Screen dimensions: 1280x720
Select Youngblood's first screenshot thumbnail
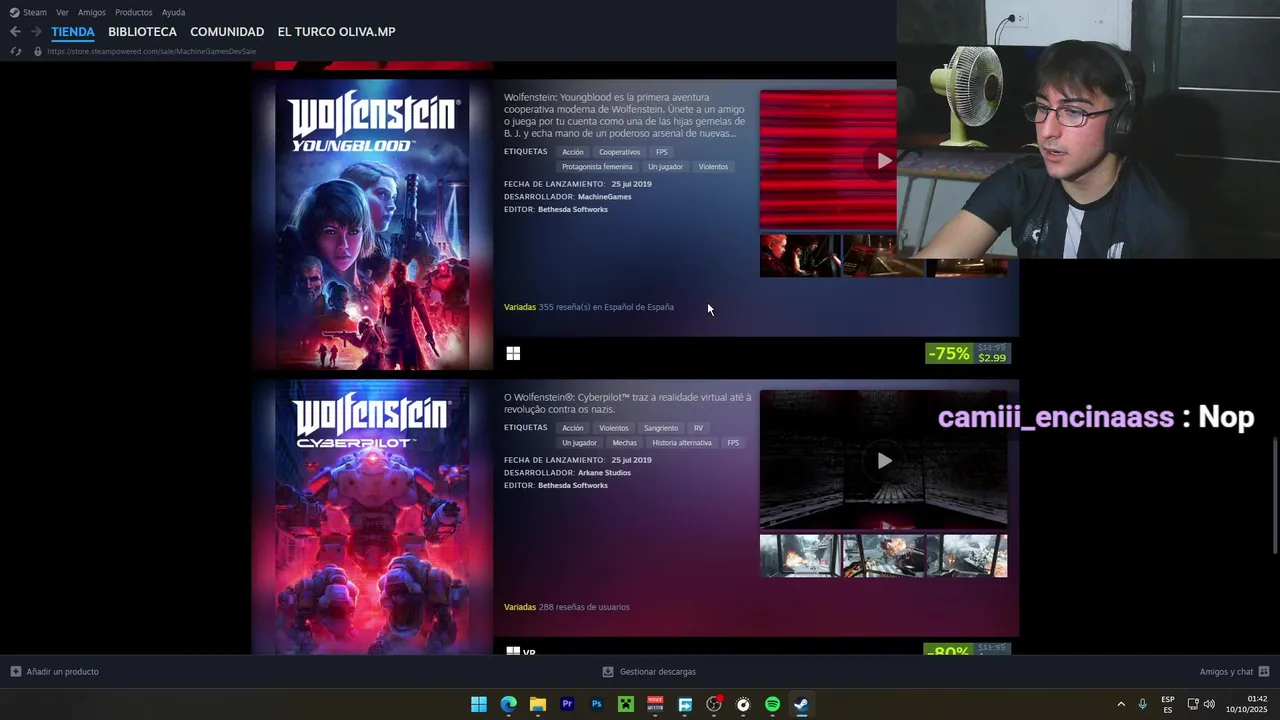800,255
